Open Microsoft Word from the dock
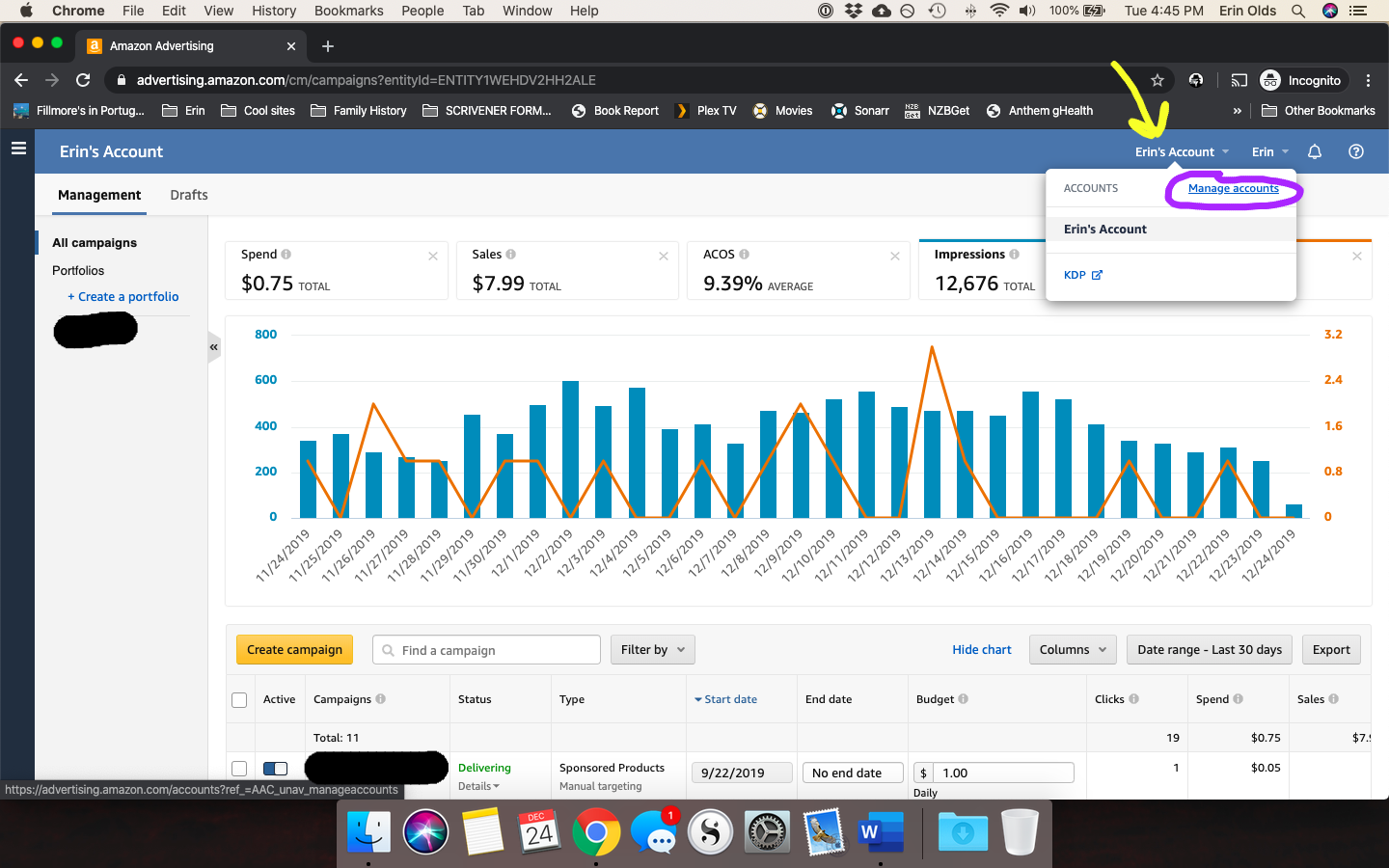 coord(881,831)
